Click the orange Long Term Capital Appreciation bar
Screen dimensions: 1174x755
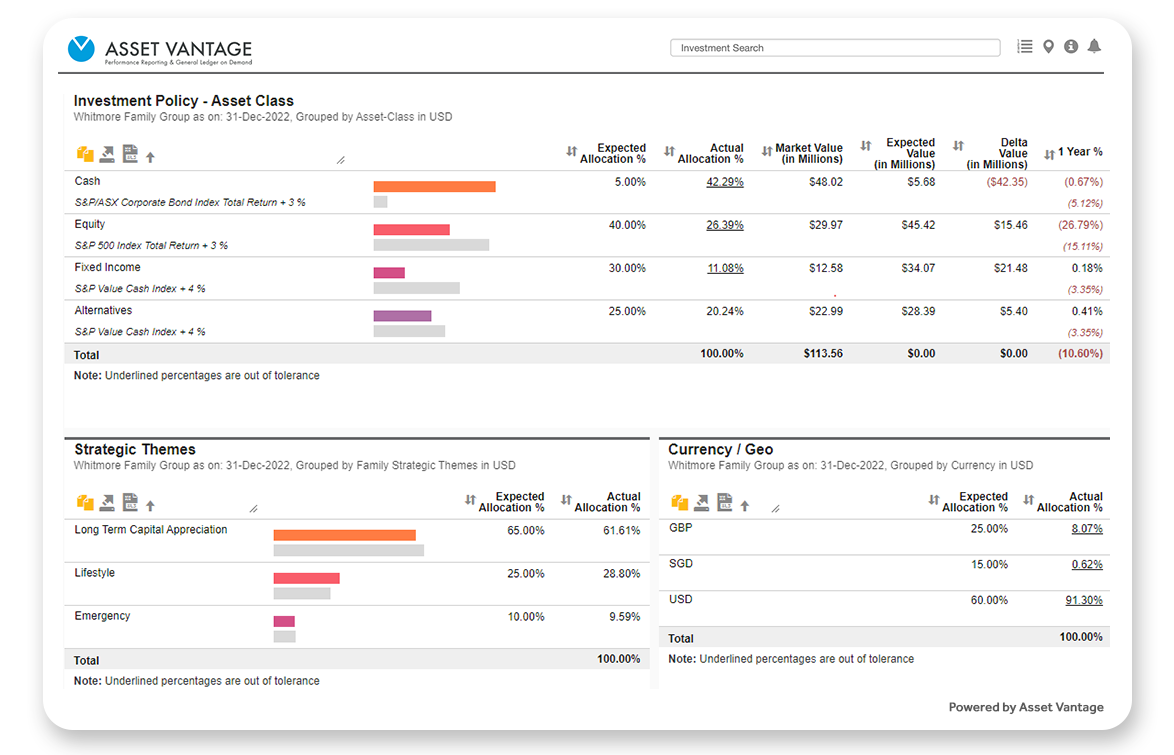(x=344, y=535)
